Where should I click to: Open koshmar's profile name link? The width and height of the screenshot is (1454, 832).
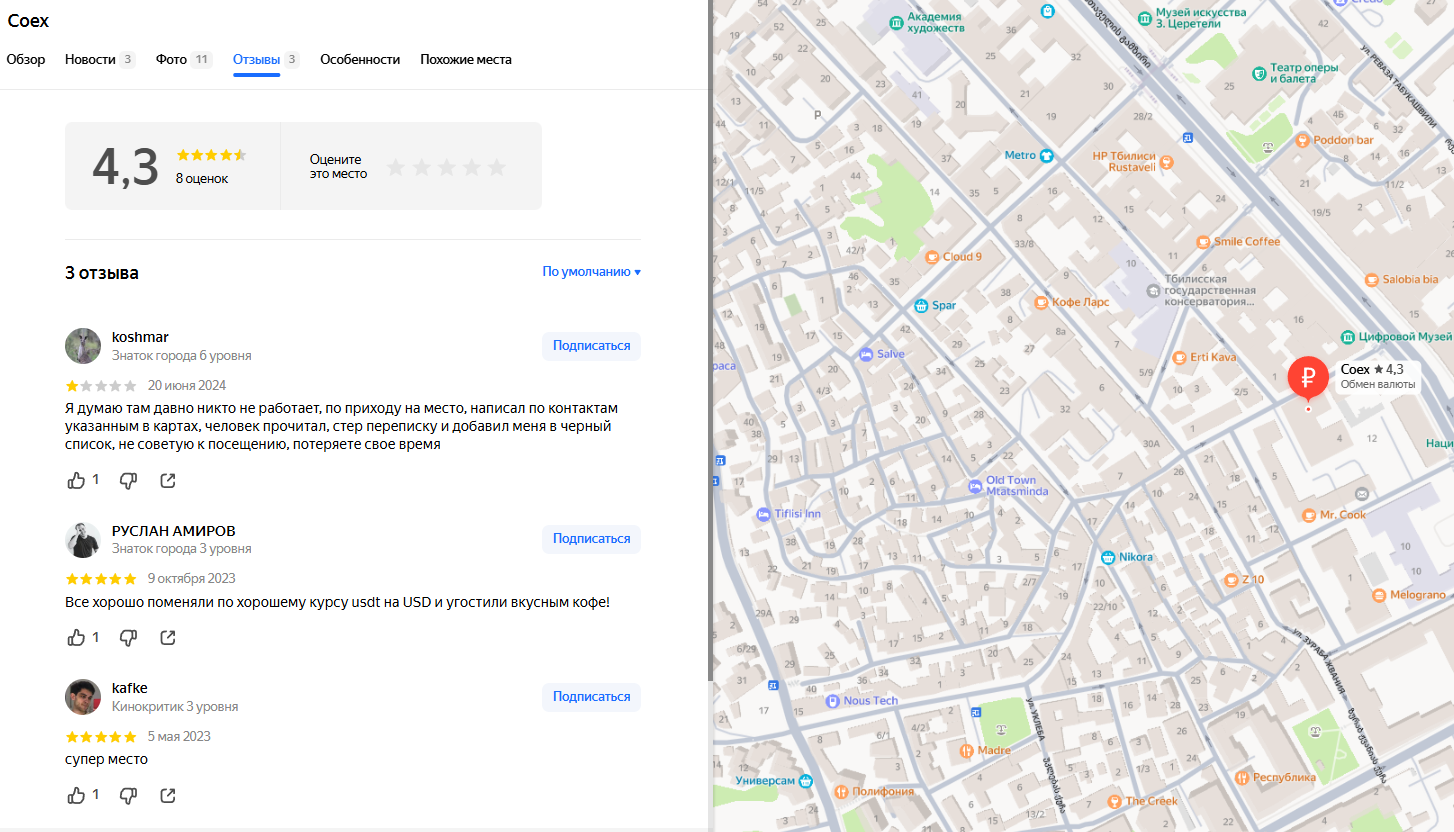tap(140, 337)
